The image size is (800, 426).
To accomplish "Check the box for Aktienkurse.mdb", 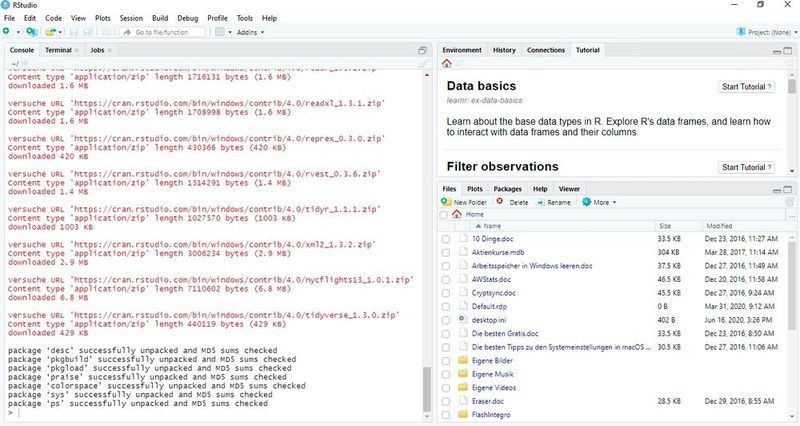I will coord(446,252).
